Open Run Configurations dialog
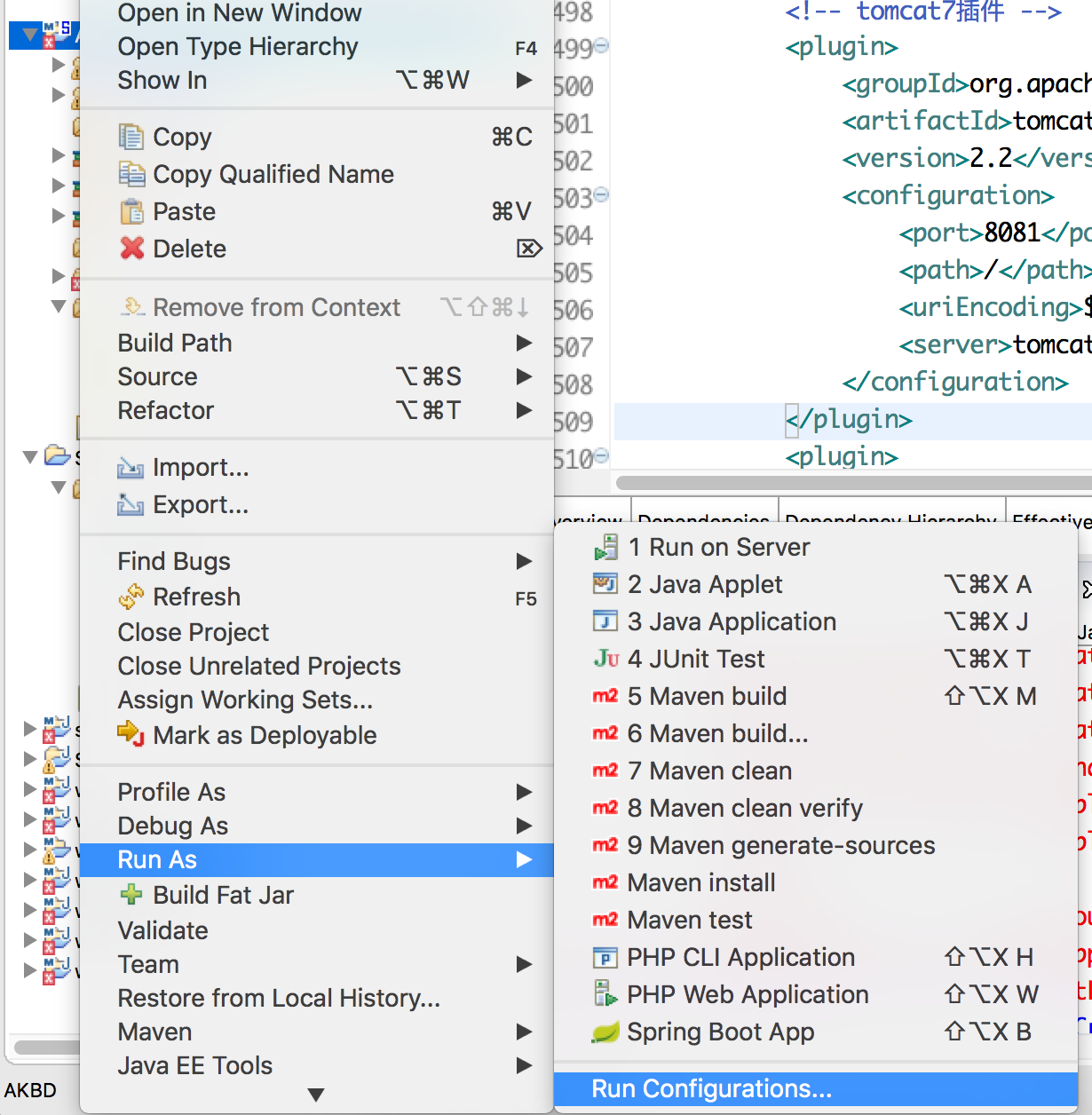Image resolution: width=1092 pixels, height=1115 pixels. click(711, 1088)
